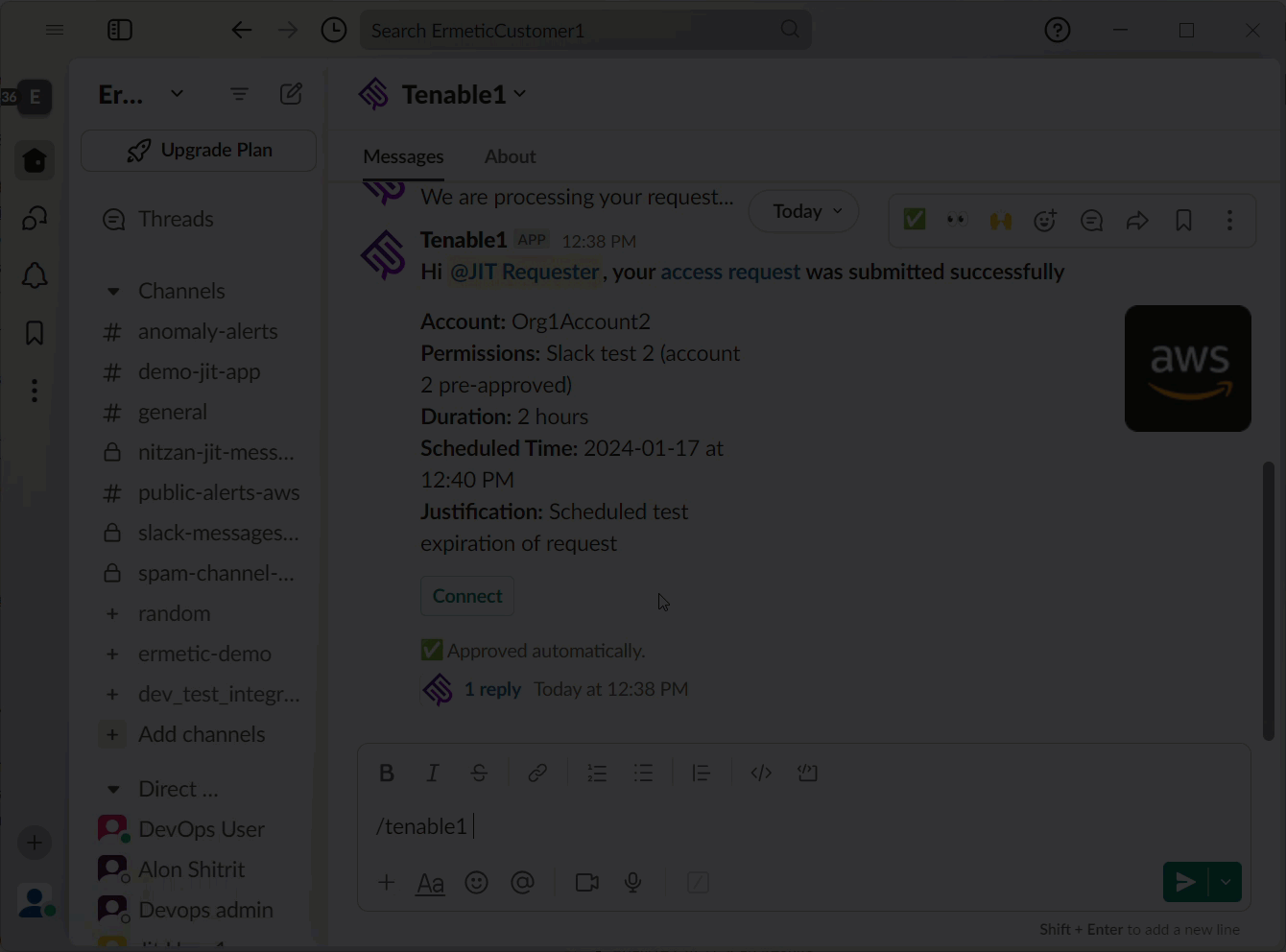The height and width of the screenshot is (952, 1286).
Task: React with the check mark emoji
Action: coord(915,220)
